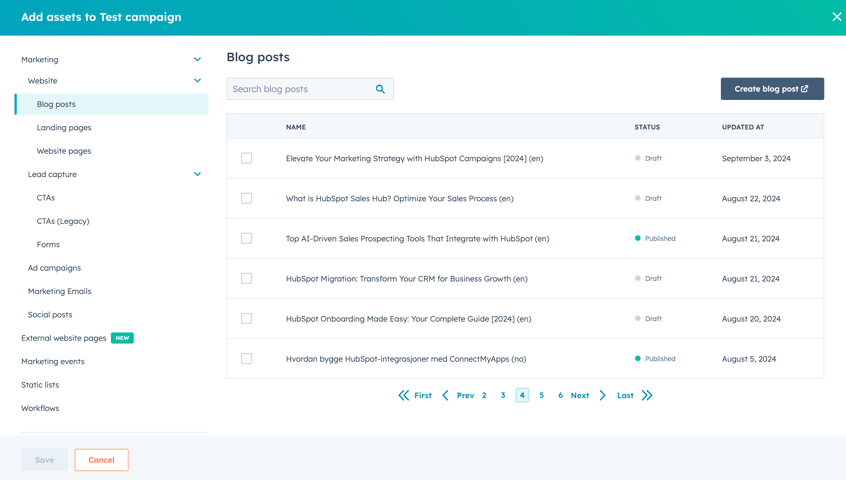Image resolution: width=846 pixels, height=480 pixels.
Task: Click the next page chevron arrow
Action: point(603,395)
